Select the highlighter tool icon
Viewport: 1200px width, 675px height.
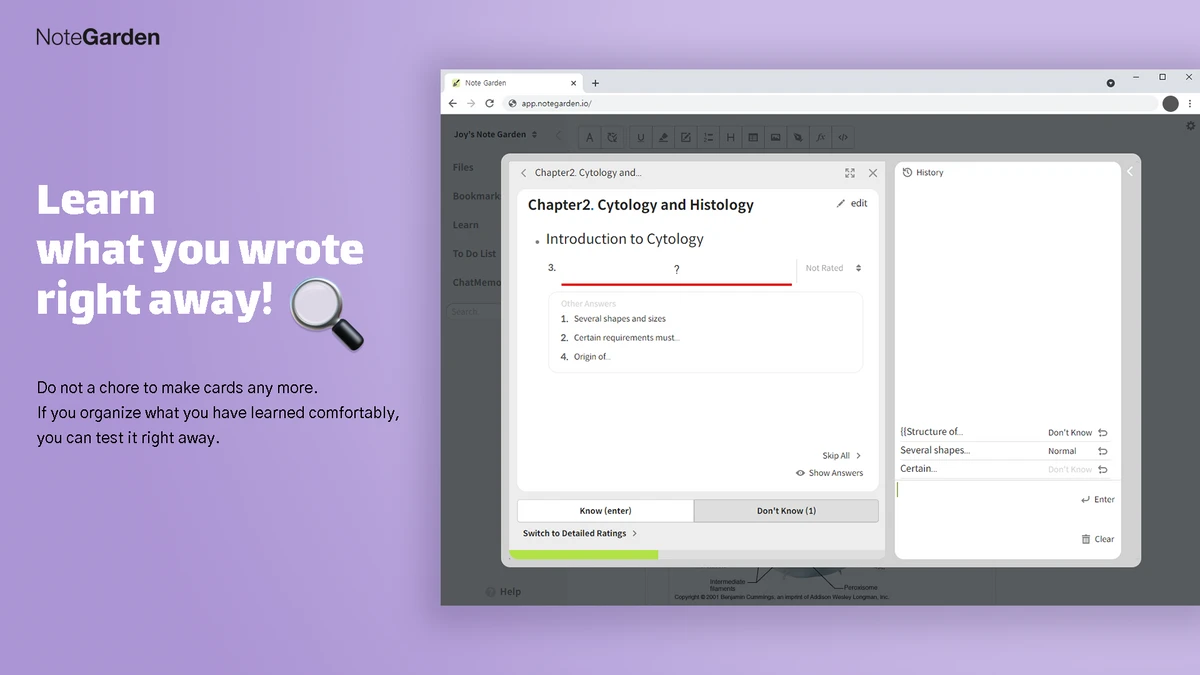(x=662, y=138)
